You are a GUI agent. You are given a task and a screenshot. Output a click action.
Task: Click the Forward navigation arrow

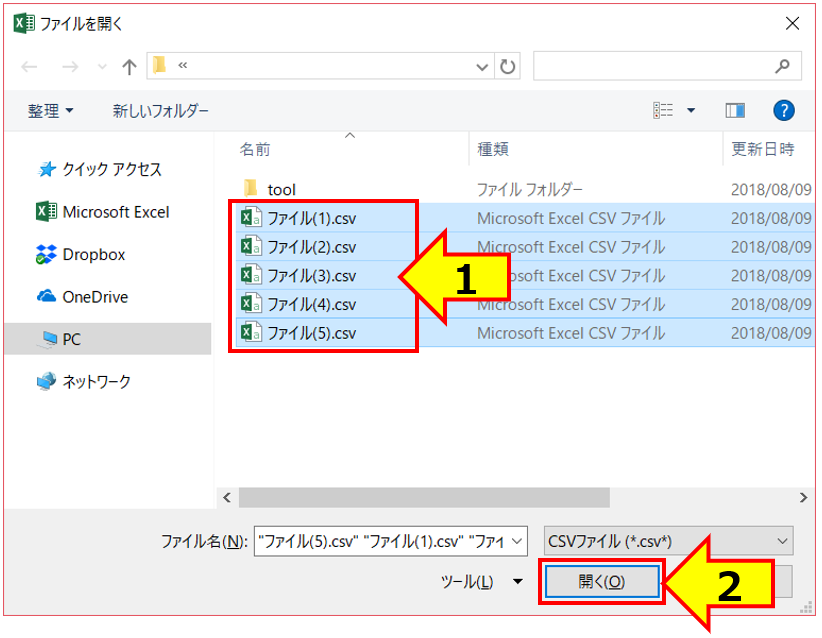pyautogui.click(x=70, y=67)
